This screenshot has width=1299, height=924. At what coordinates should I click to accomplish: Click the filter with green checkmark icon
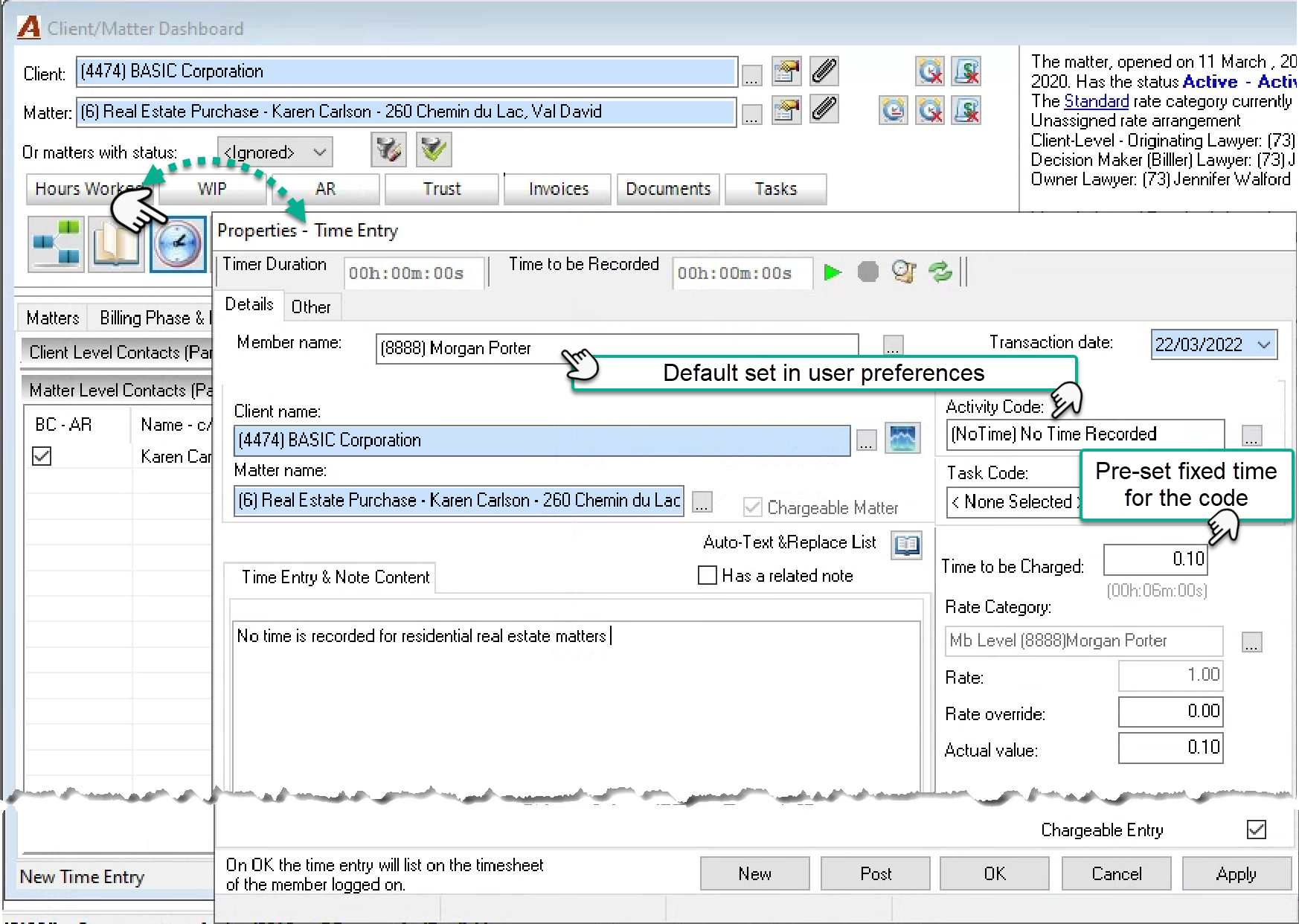click(434, 150)
